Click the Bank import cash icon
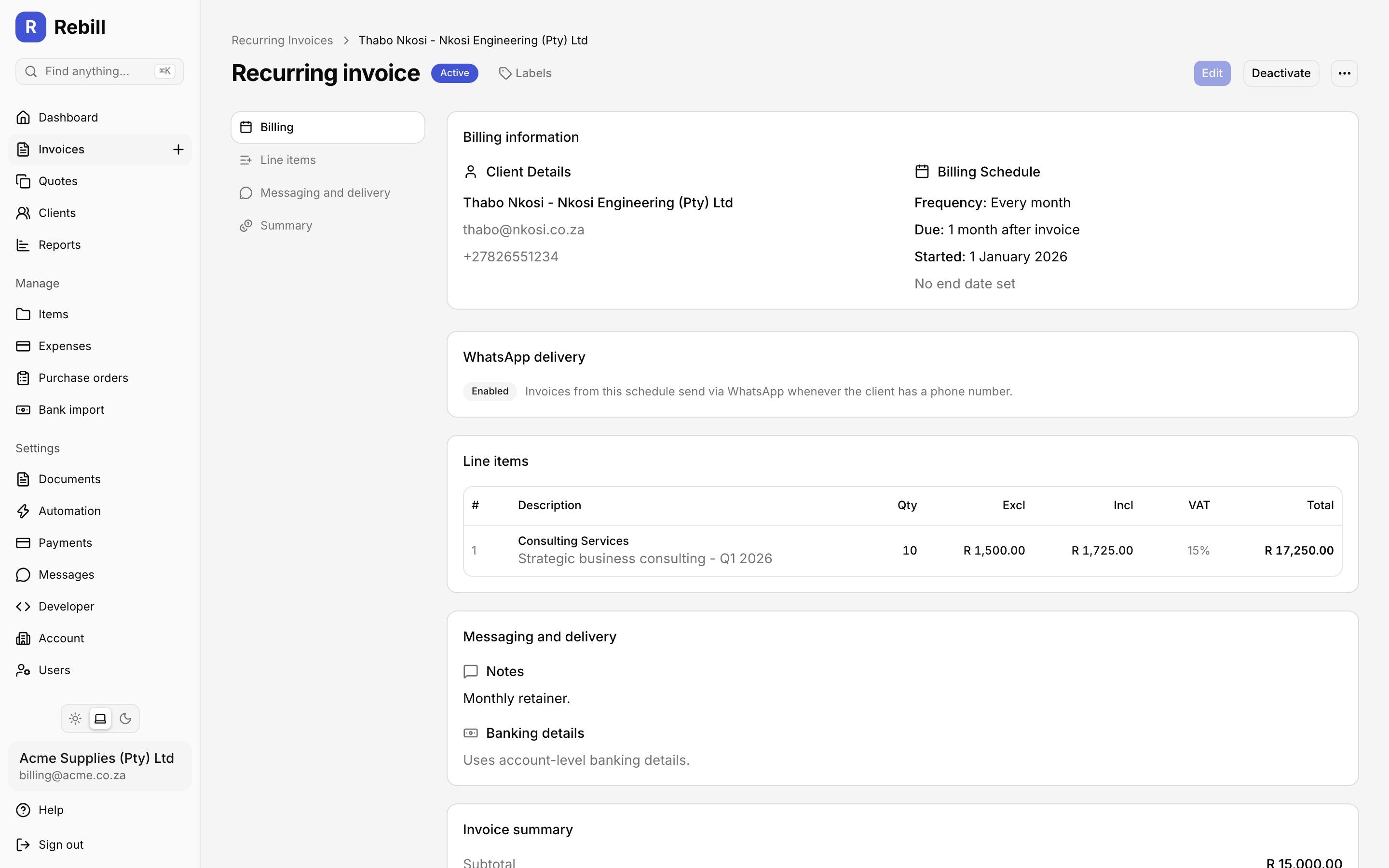Image resolution: width=1389 pixels, height=868 pixels. coord(23,410)
